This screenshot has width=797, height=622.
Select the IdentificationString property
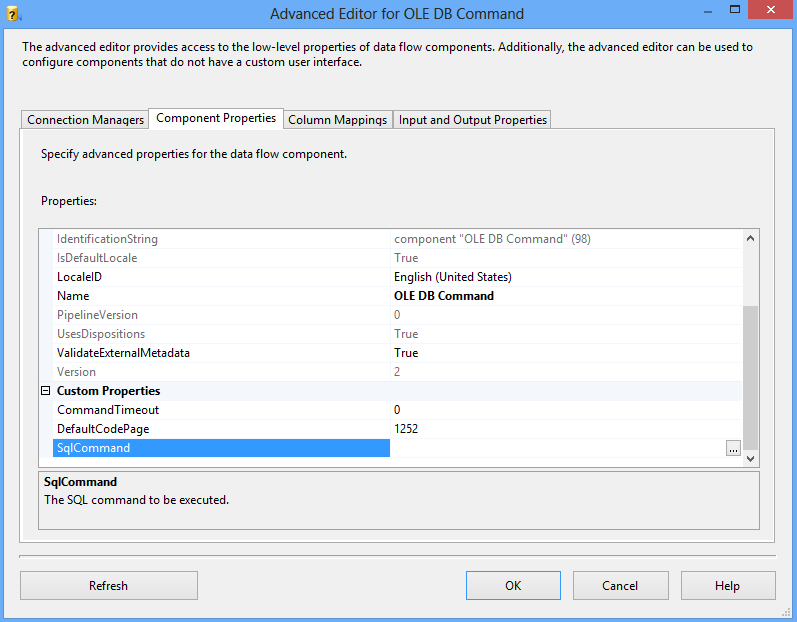pos(222,239)
